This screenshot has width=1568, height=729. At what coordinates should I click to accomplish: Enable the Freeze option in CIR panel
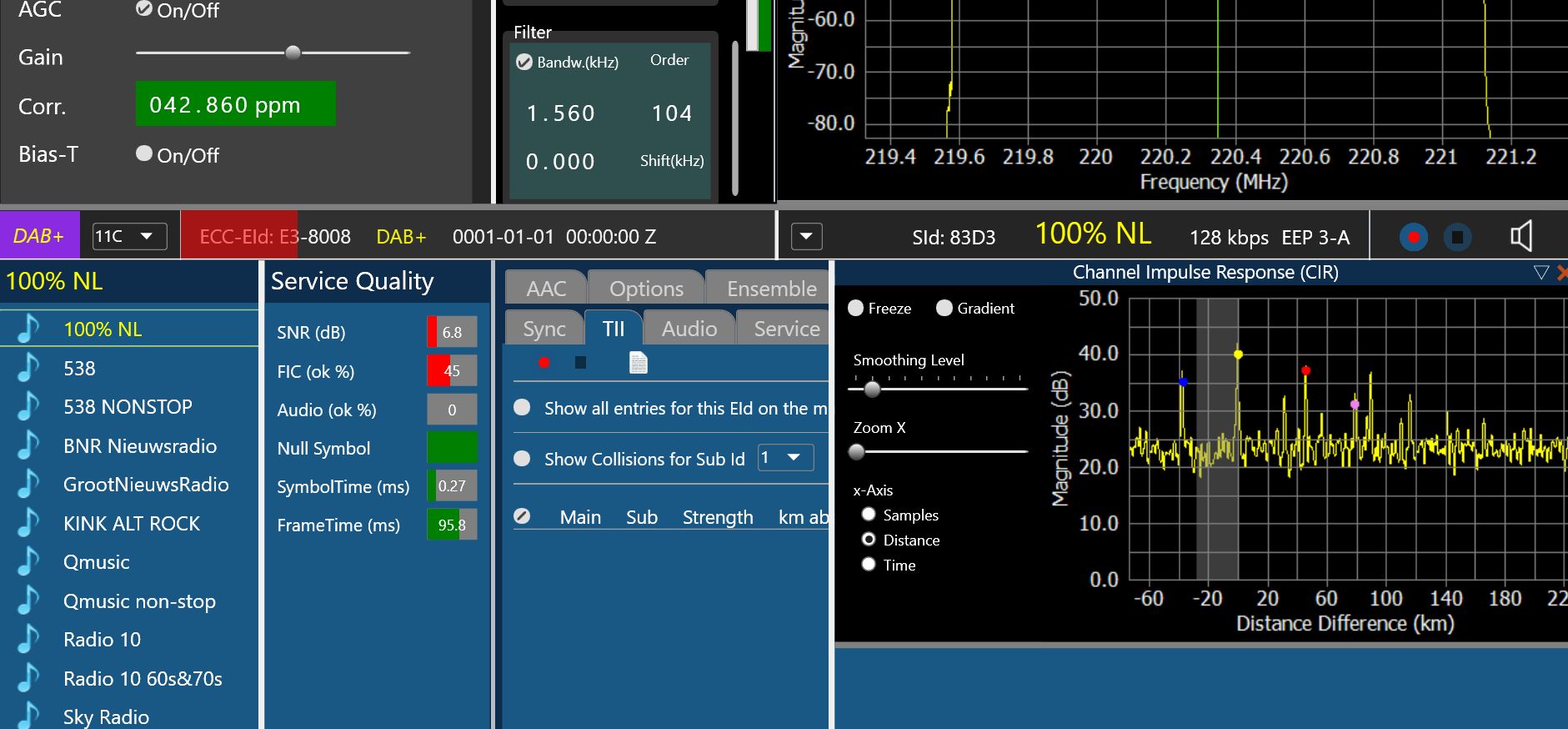tap(855, 308)
